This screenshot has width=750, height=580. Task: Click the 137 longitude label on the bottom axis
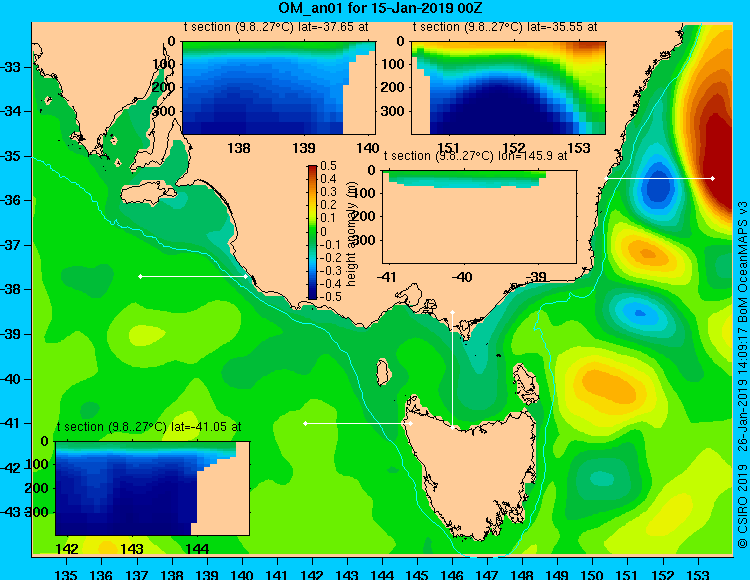click(137, 574)
